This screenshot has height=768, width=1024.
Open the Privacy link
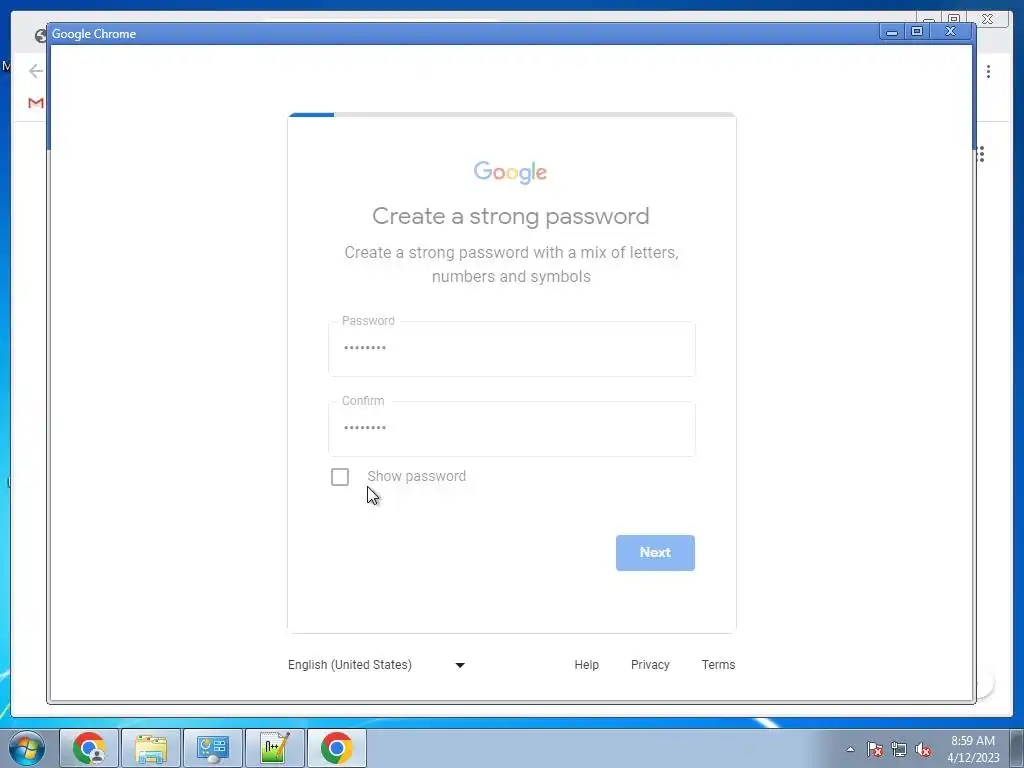[x=650, y=665]
